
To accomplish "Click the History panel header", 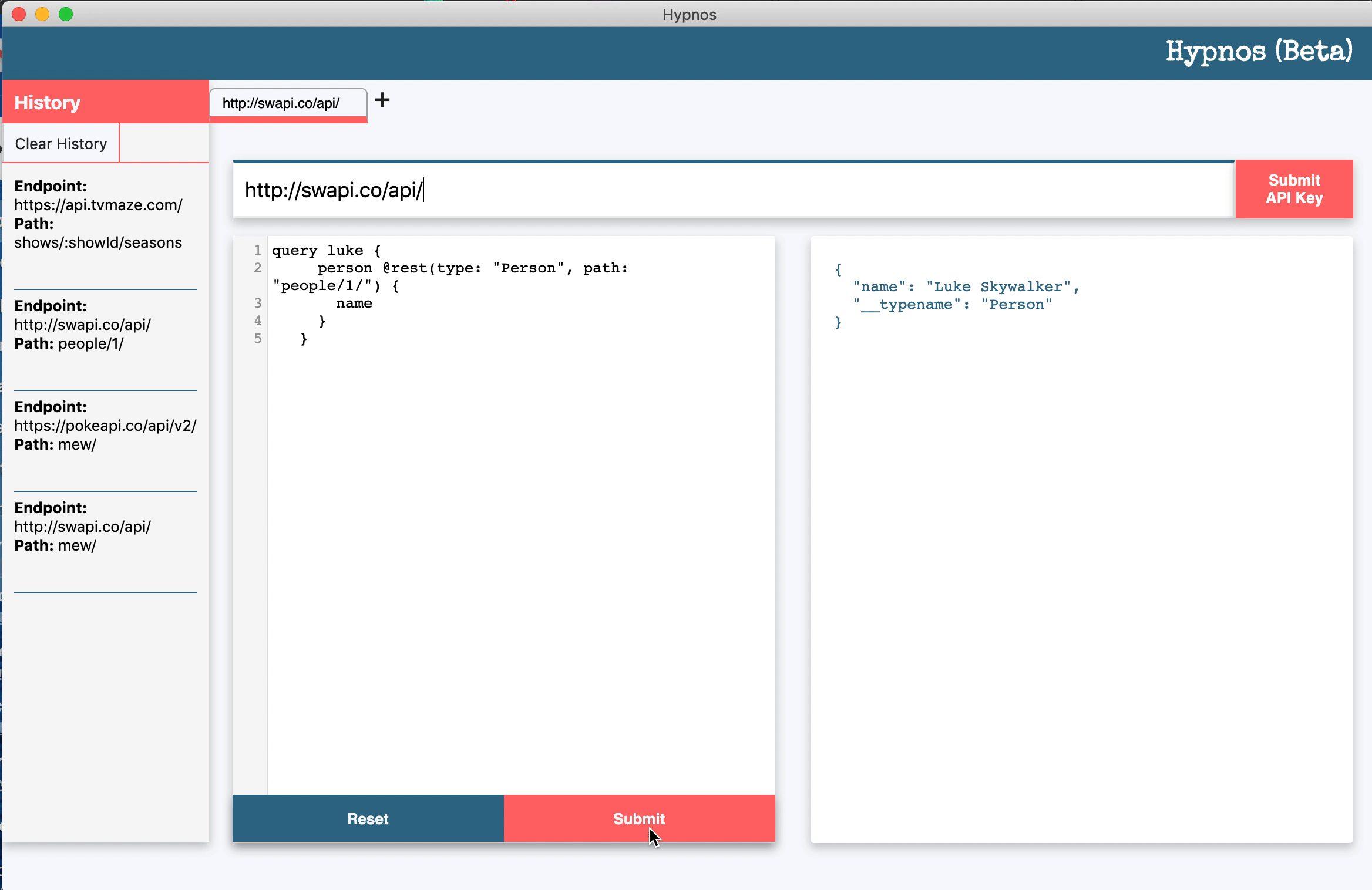I will [106, 102].
